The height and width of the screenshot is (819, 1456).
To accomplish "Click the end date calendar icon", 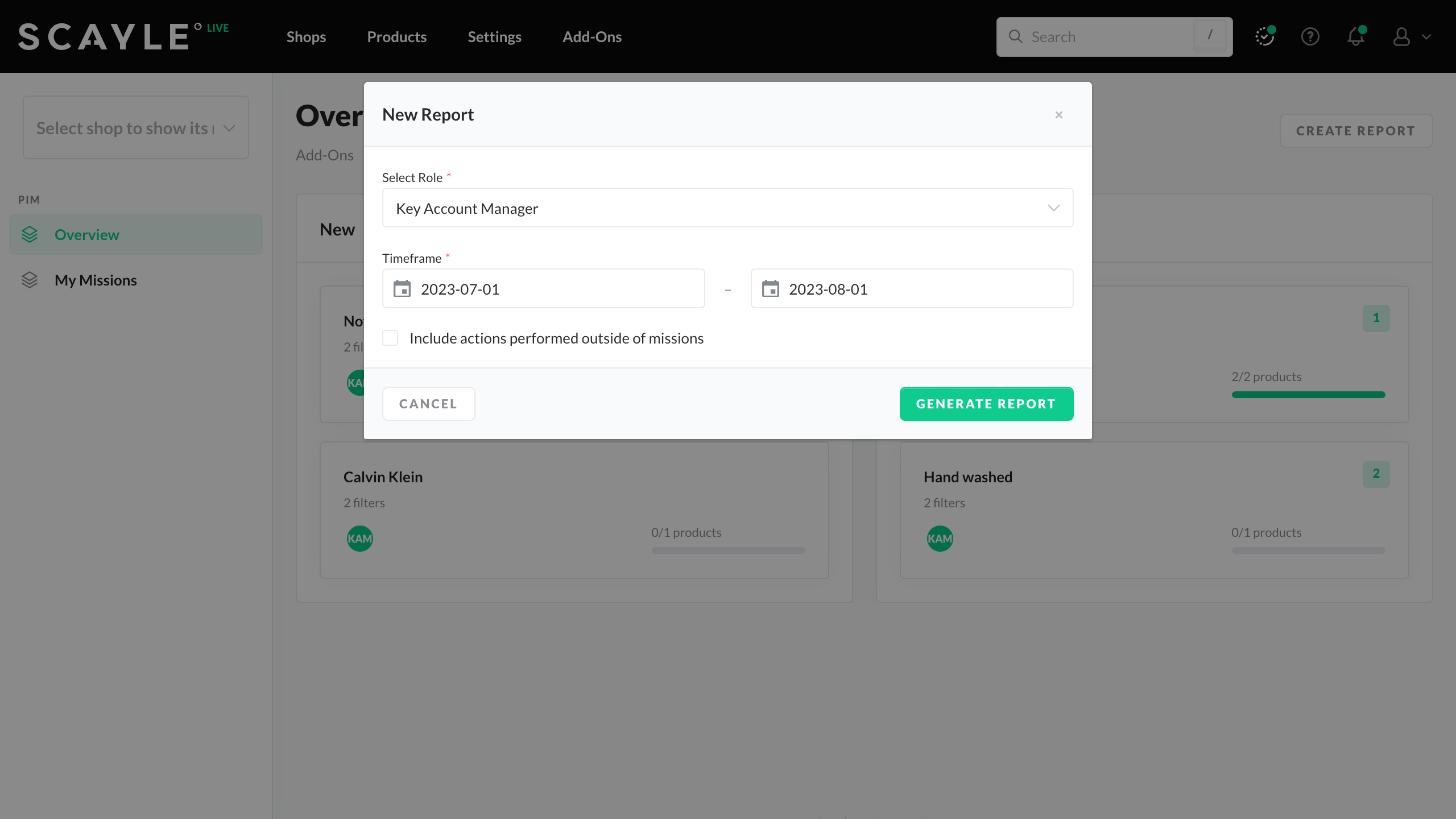I will 771,289.
